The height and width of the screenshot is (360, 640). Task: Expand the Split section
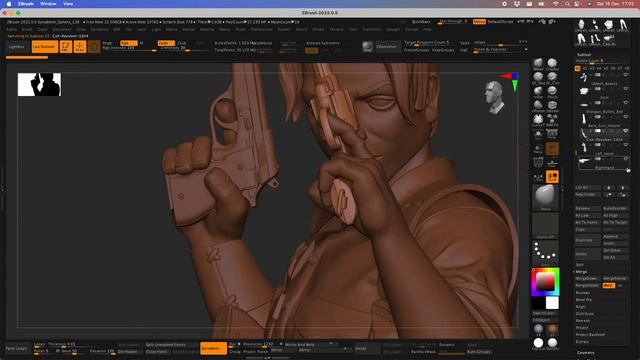pos(580,264)
